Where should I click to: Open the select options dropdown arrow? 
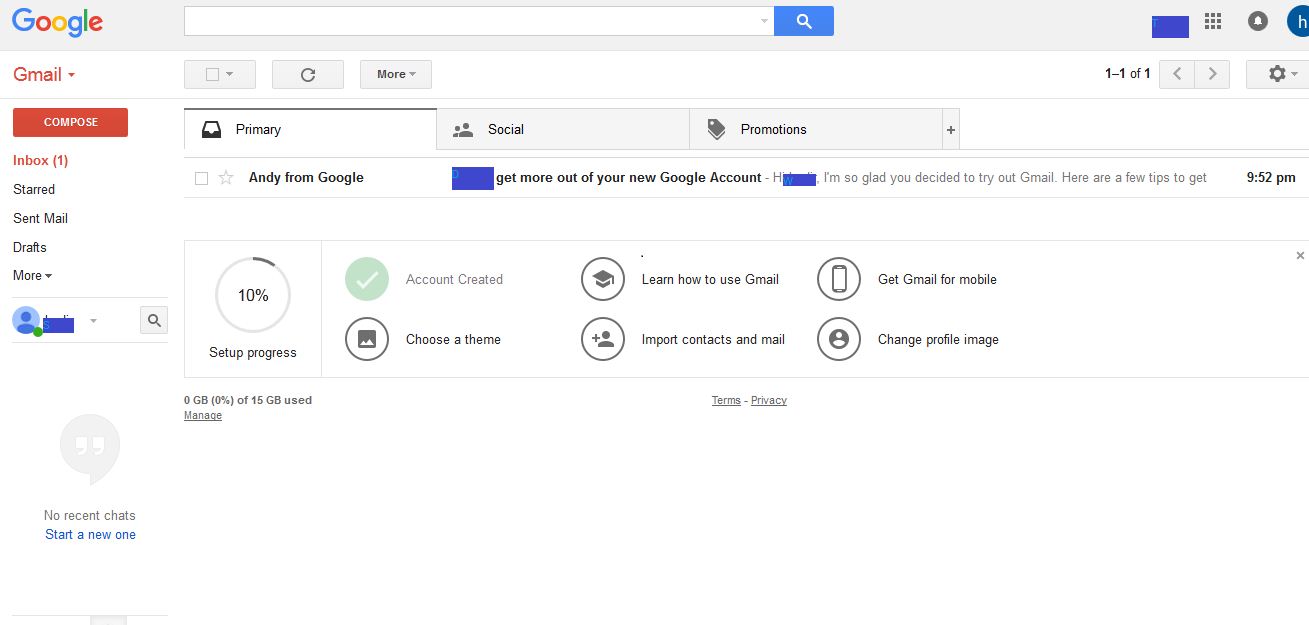click(230, 74)
